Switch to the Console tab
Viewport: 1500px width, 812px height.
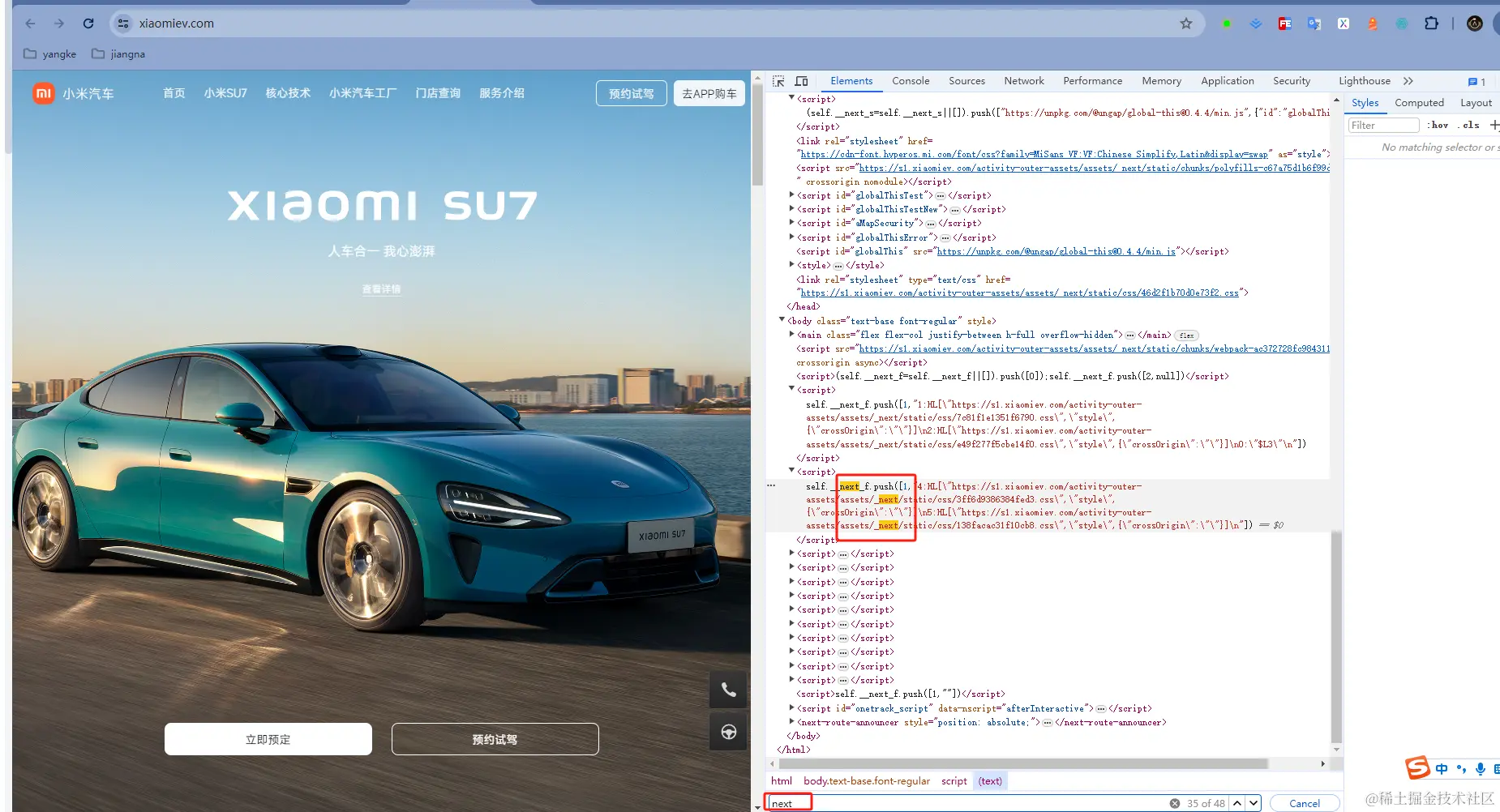[911, 81]
